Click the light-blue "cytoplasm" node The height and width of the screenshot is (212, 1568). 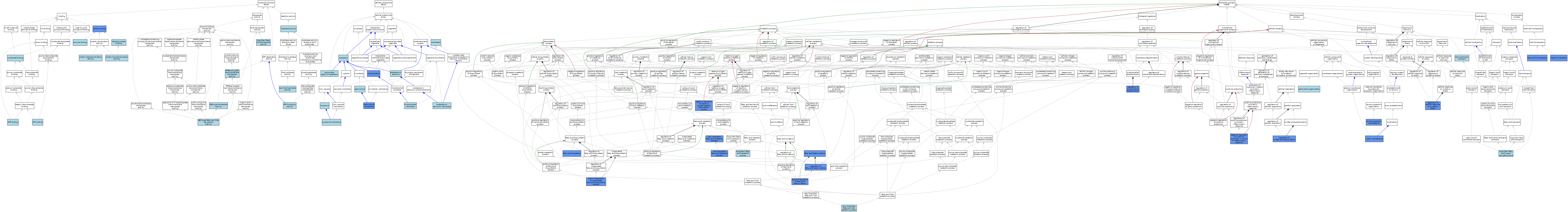click(343, 58)
